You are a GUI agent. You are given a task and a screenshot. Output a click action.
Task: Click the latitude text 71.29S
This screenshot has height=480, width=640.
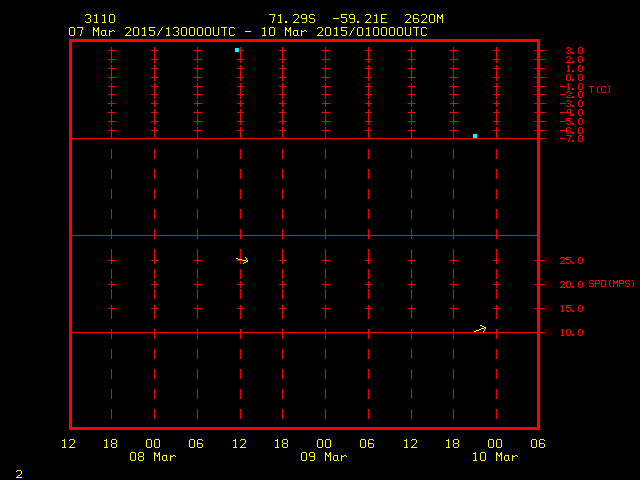(292, 19)
